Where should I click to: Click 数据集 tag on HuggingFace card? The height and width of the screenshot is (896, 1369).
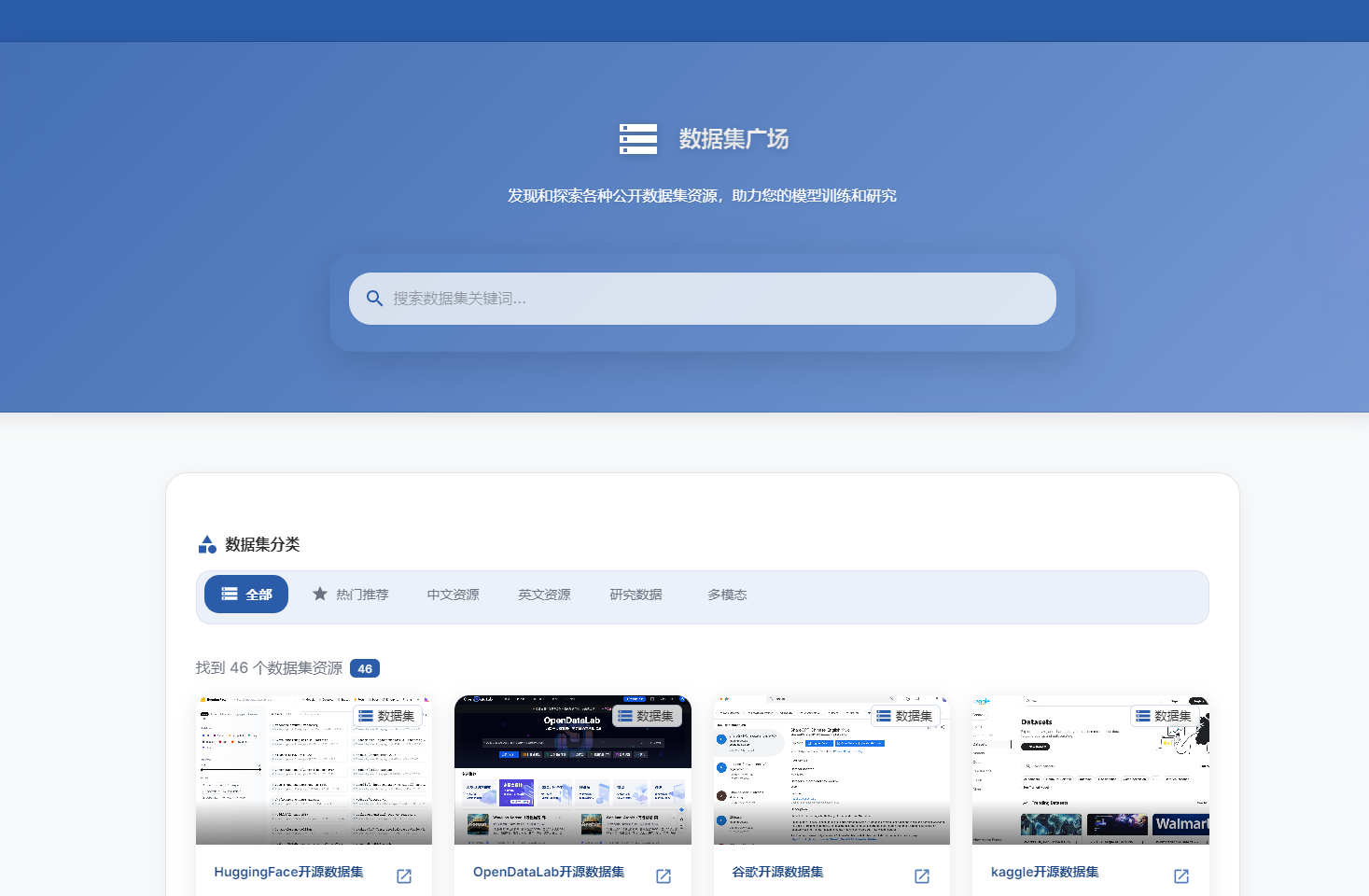coord(387,716)
